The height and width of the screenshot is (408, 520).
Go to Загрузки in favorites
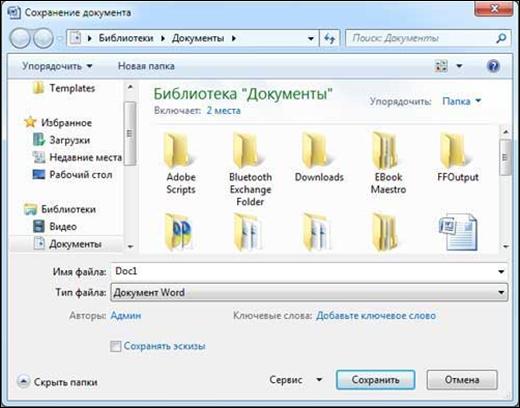click(62, 140)
